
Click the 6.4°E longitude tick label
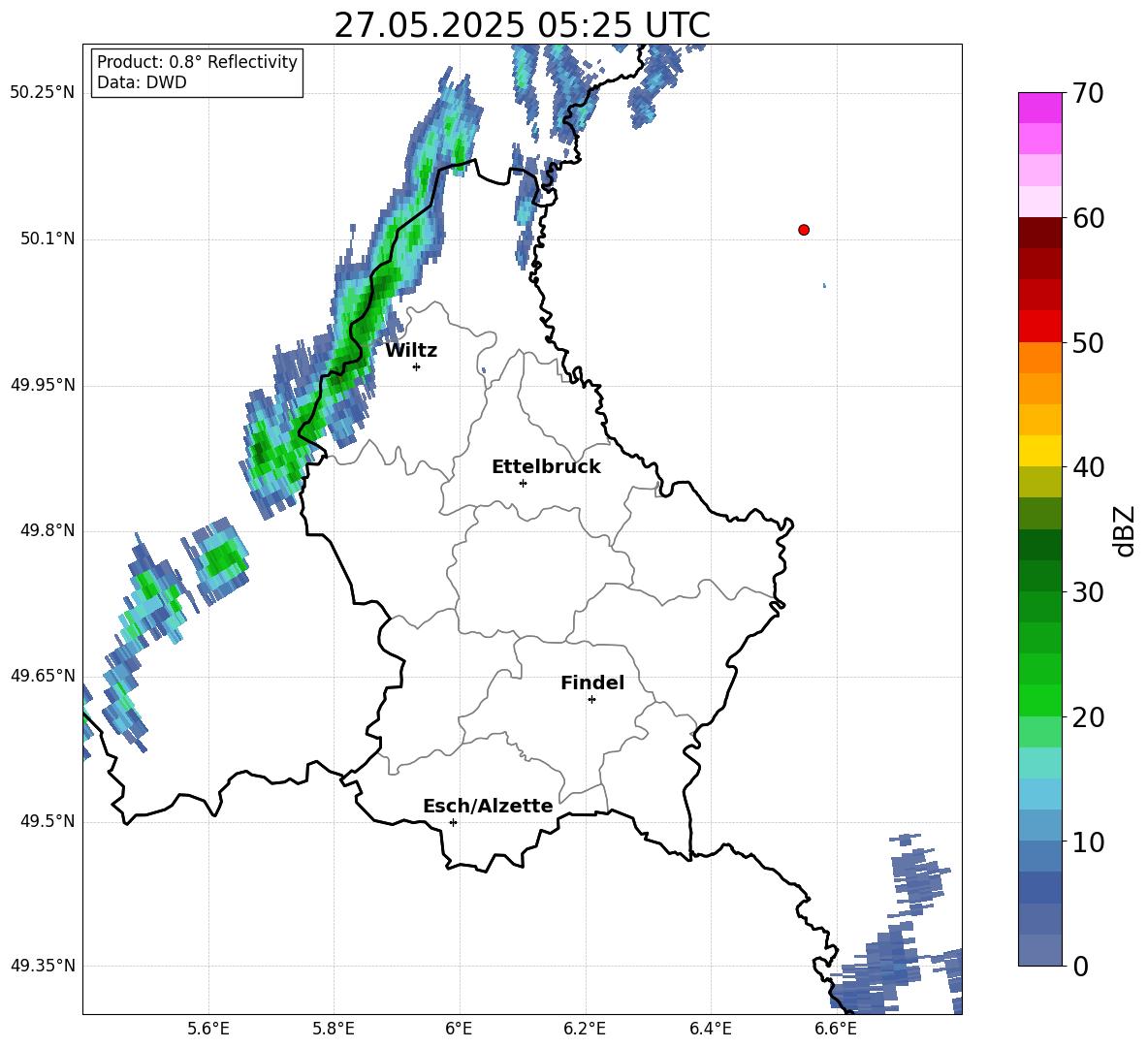710,1029
